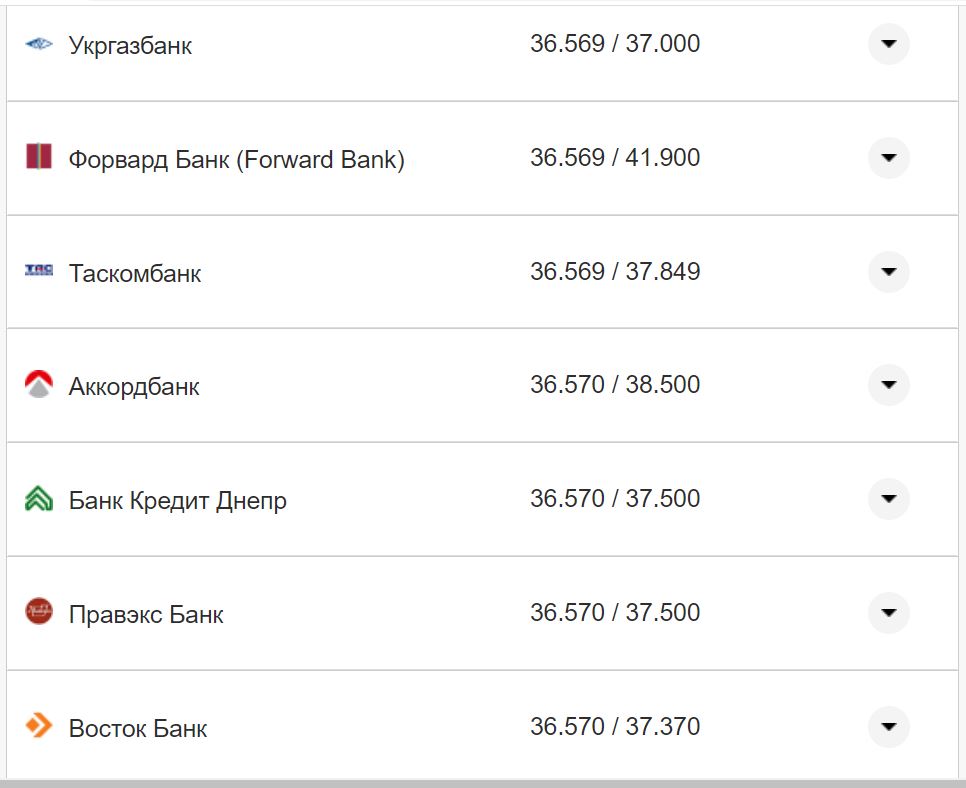966x788 pixels.
Task: Click the Укргазбанк logo icon
Action: (x=38, y=44)
